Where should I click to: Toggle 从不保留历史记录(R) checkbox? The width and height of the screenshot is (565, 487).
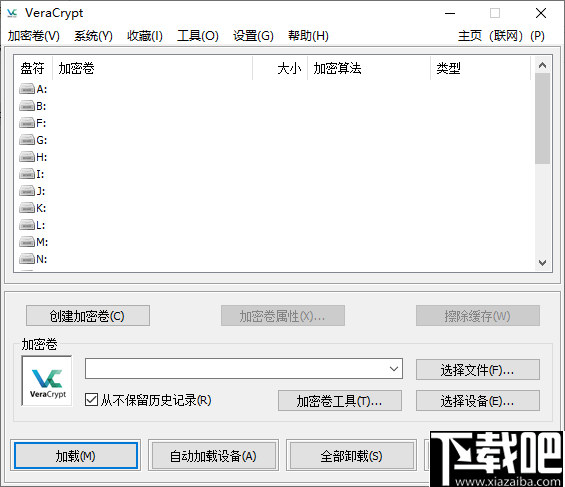click(x=91, y=400)
